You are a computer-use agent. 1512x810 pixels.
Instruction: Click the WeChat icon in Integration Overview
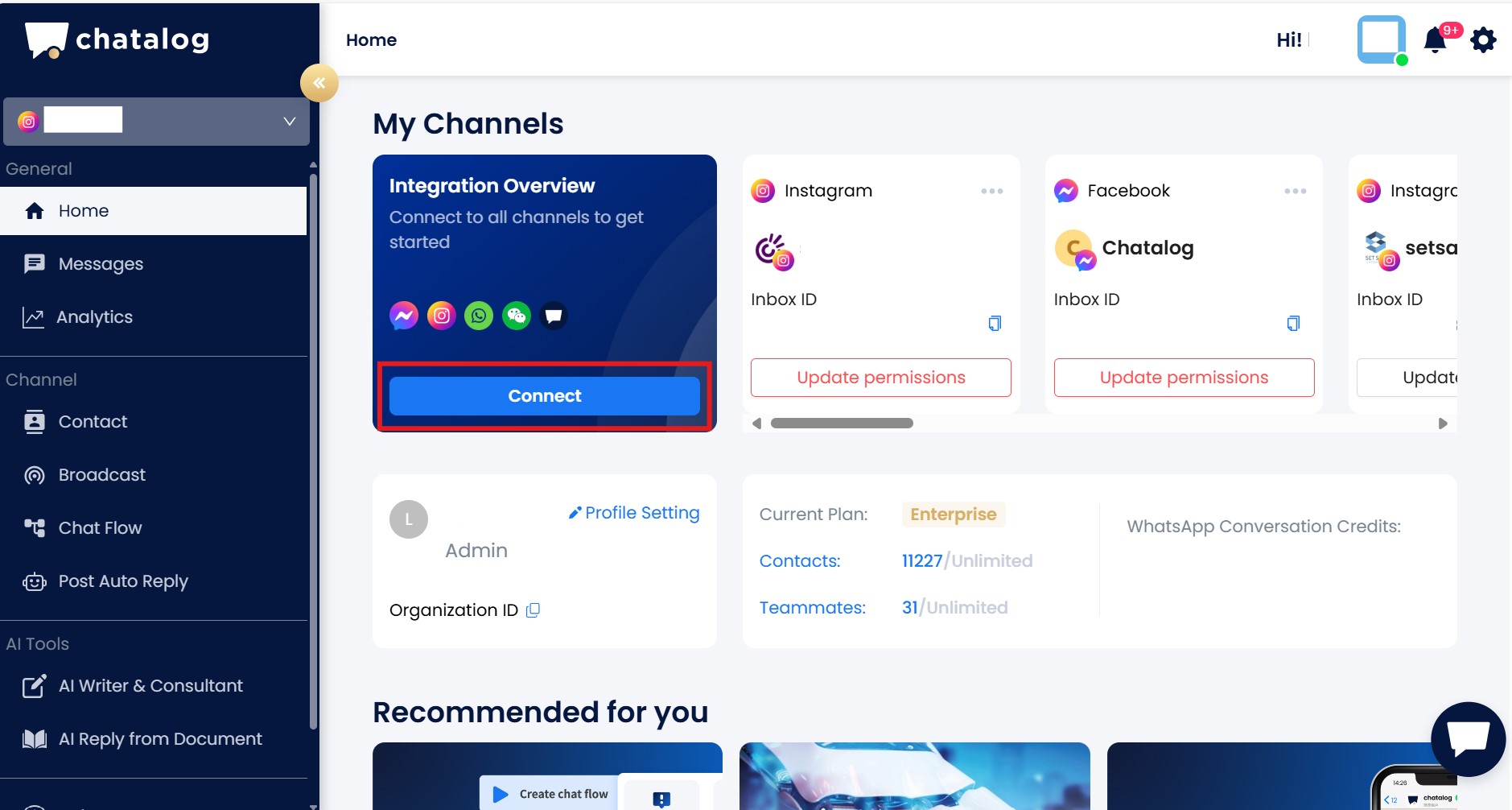pyautogui.click(x=517, y=316)
